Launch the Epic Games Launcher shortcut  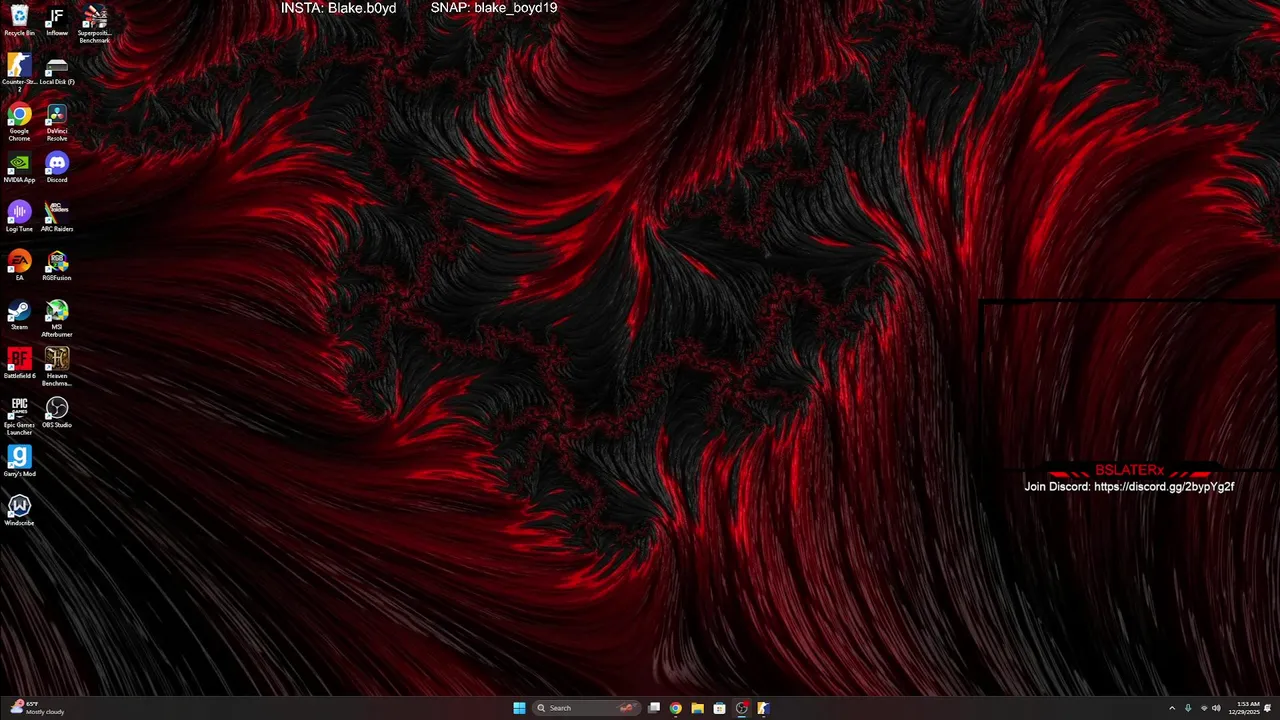[19, 416]
